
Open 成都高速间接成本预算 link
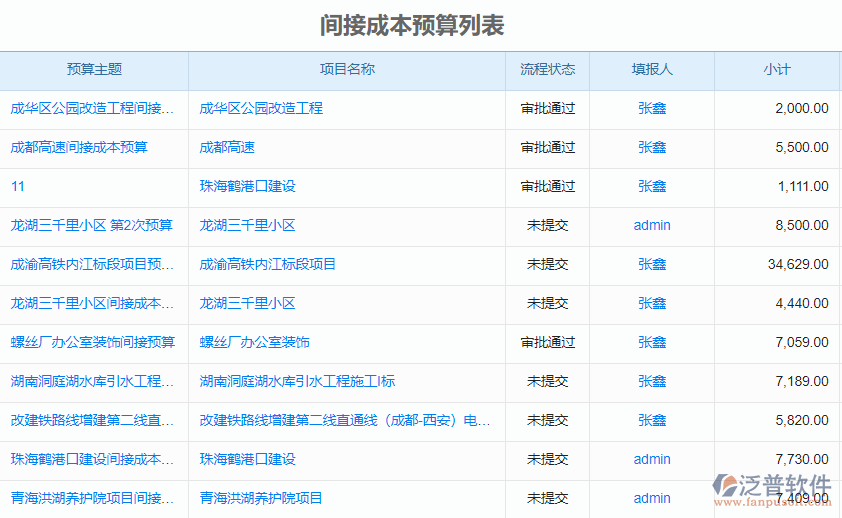[x=79, y=147]
